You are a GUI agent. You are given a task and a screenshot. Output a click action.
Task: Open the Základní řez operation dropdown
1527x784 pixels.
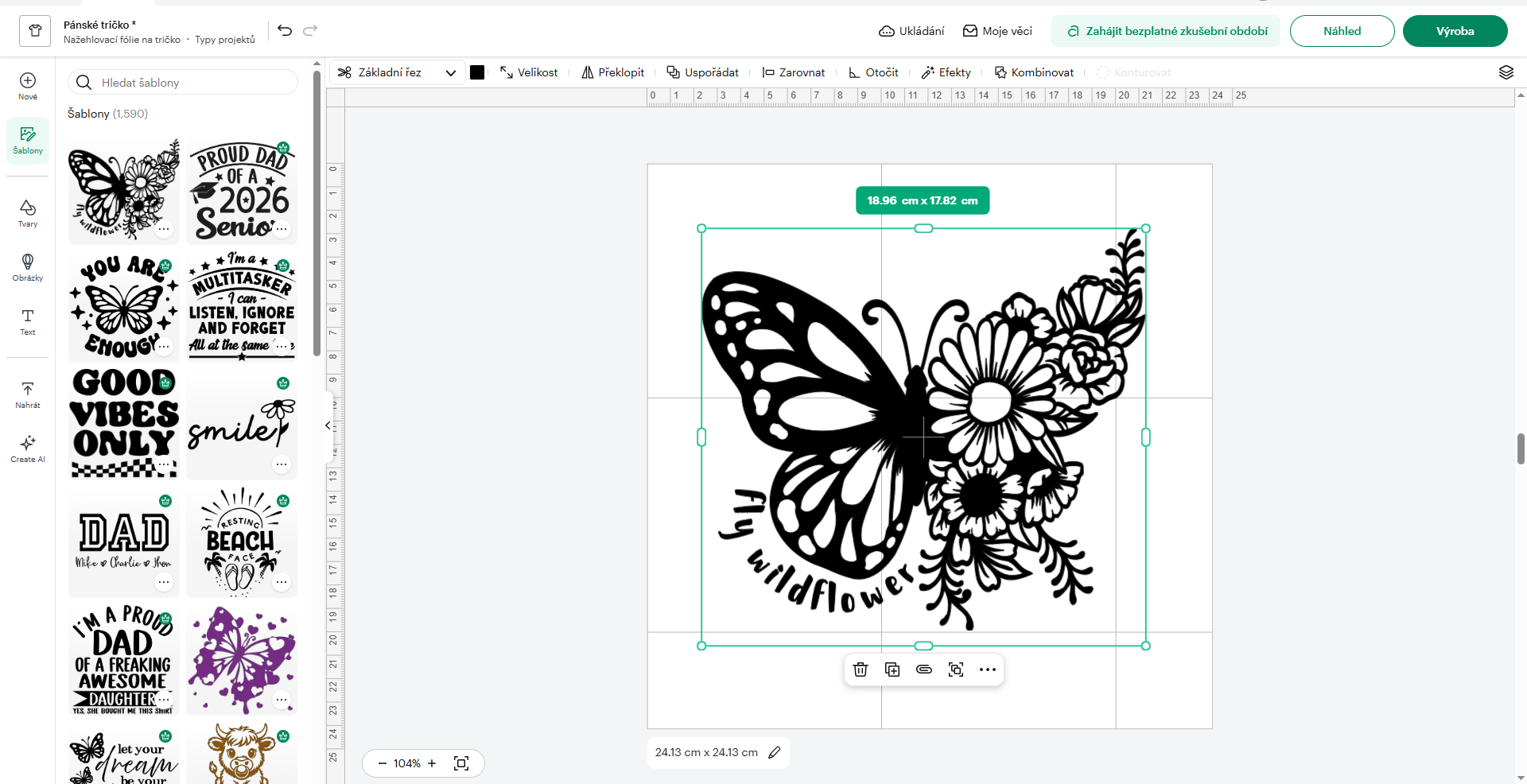(397, 72)
